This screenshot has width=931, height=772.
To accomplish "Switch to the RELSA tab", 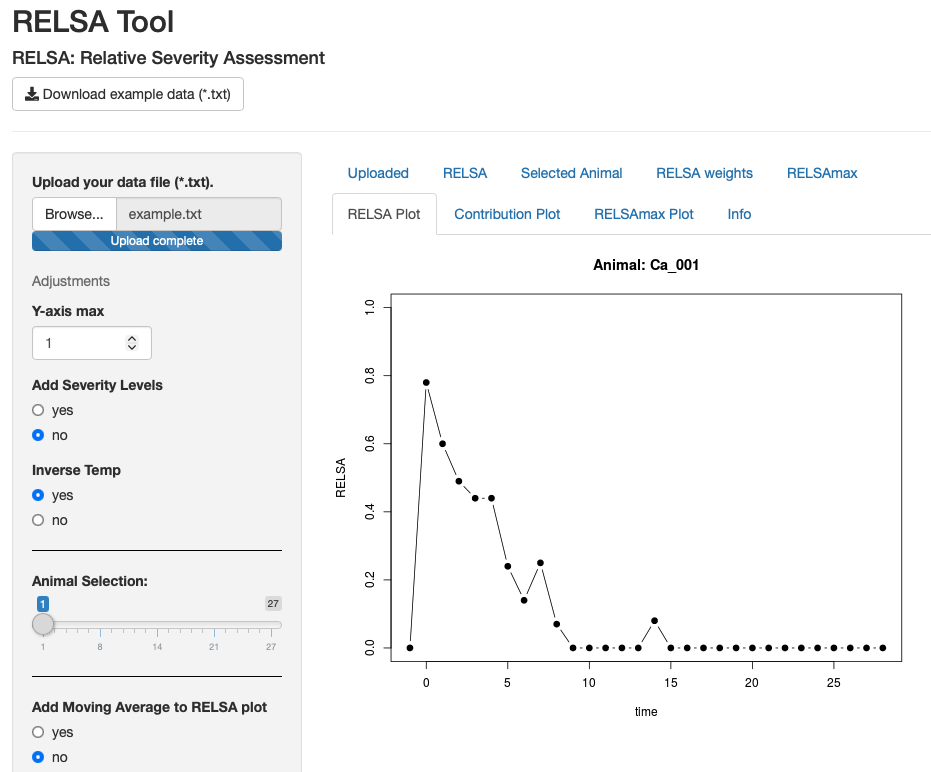I will pyautogui.click(x=464, y=173).
